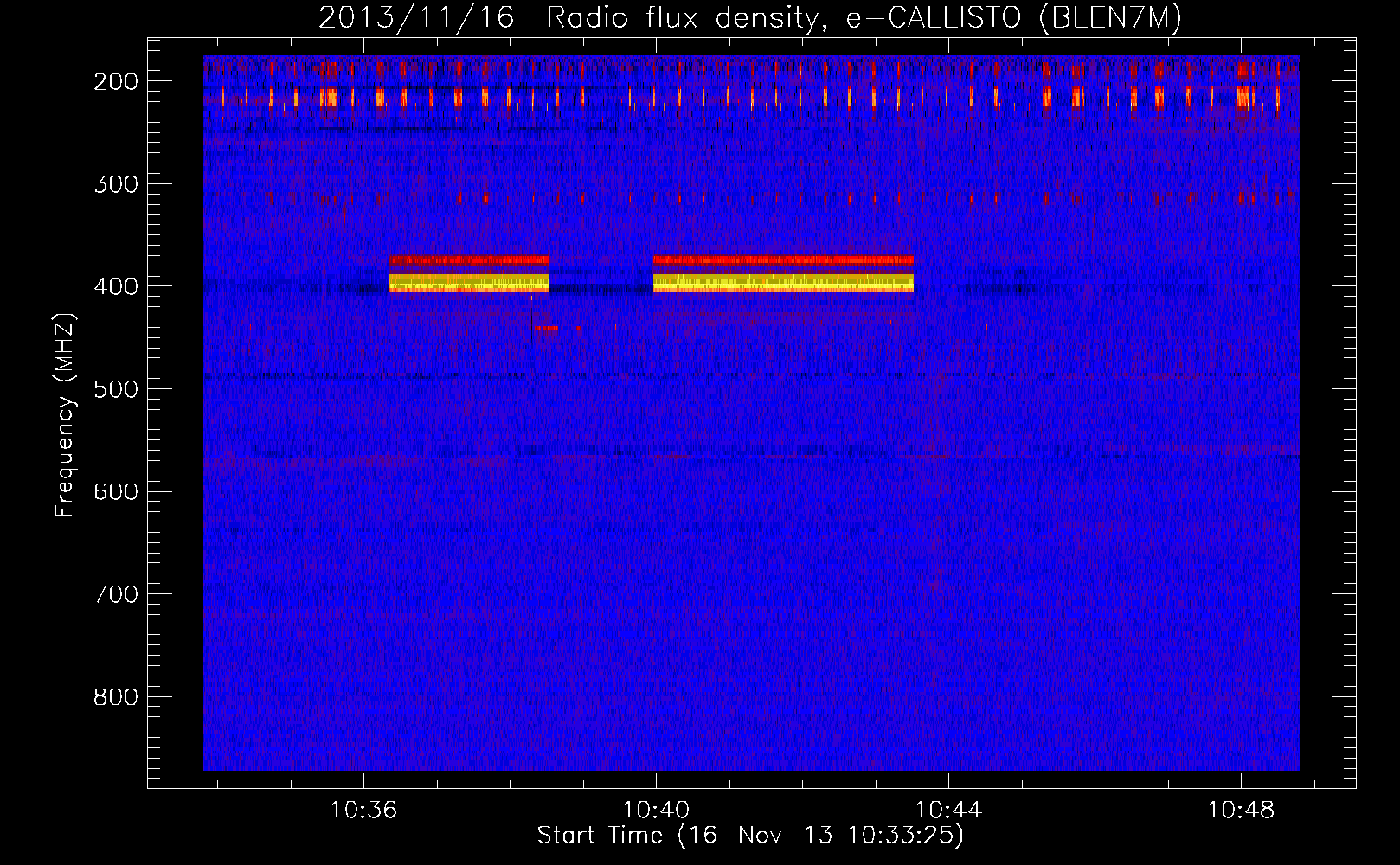The height and width of the screenshot is (865, 1400).
Task: Click the red band above the first yellow band
Action: point(468,259)
